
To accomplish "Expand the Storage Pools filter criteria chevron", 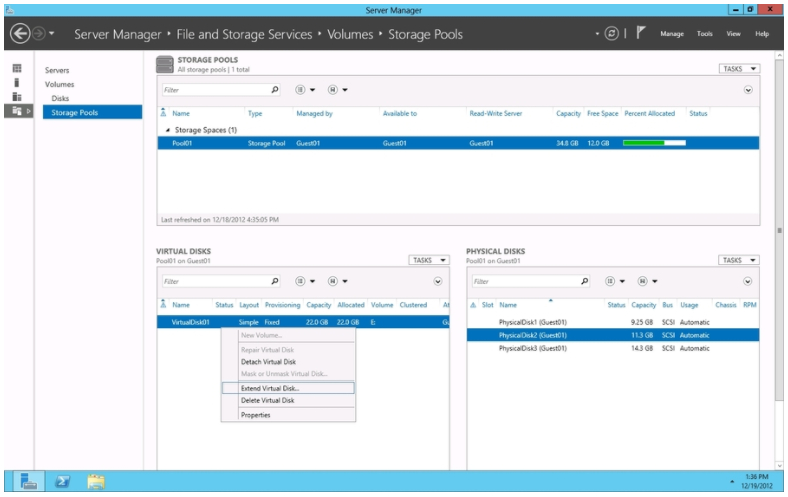I will point(748,90).
